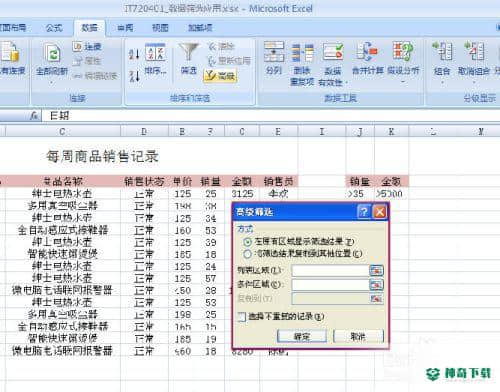The width and height of the screenshot is (500, 392).
Task: Select copy results to another location option
Action: (x=247, y=254)
